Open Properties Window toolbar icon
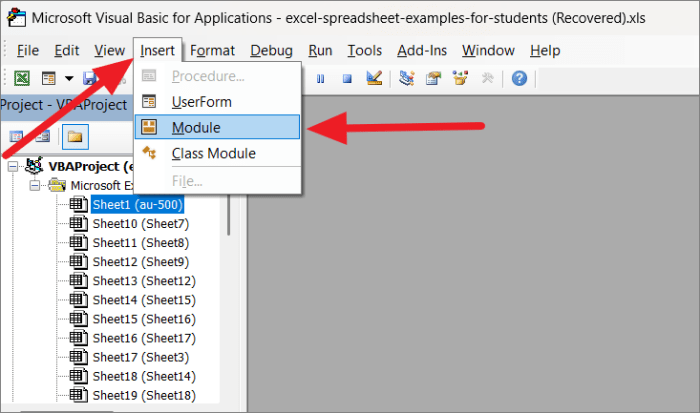Screen dimensions: 700x413 click(x=433, y=79)
